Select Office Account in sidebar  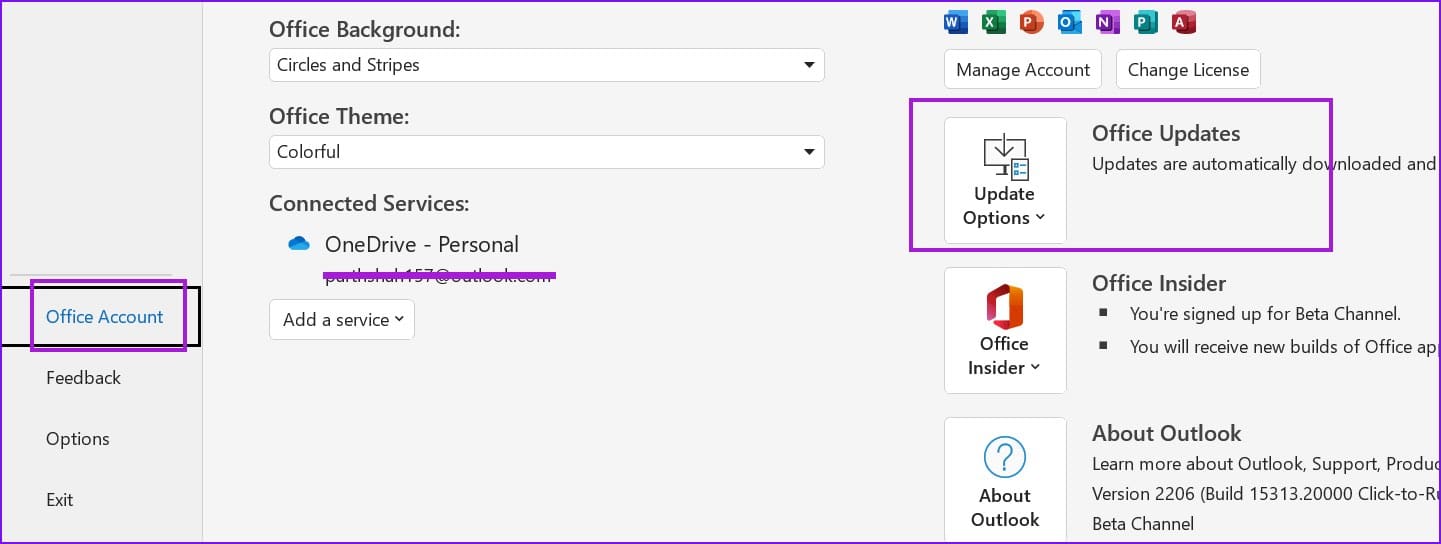coord(104,317)
